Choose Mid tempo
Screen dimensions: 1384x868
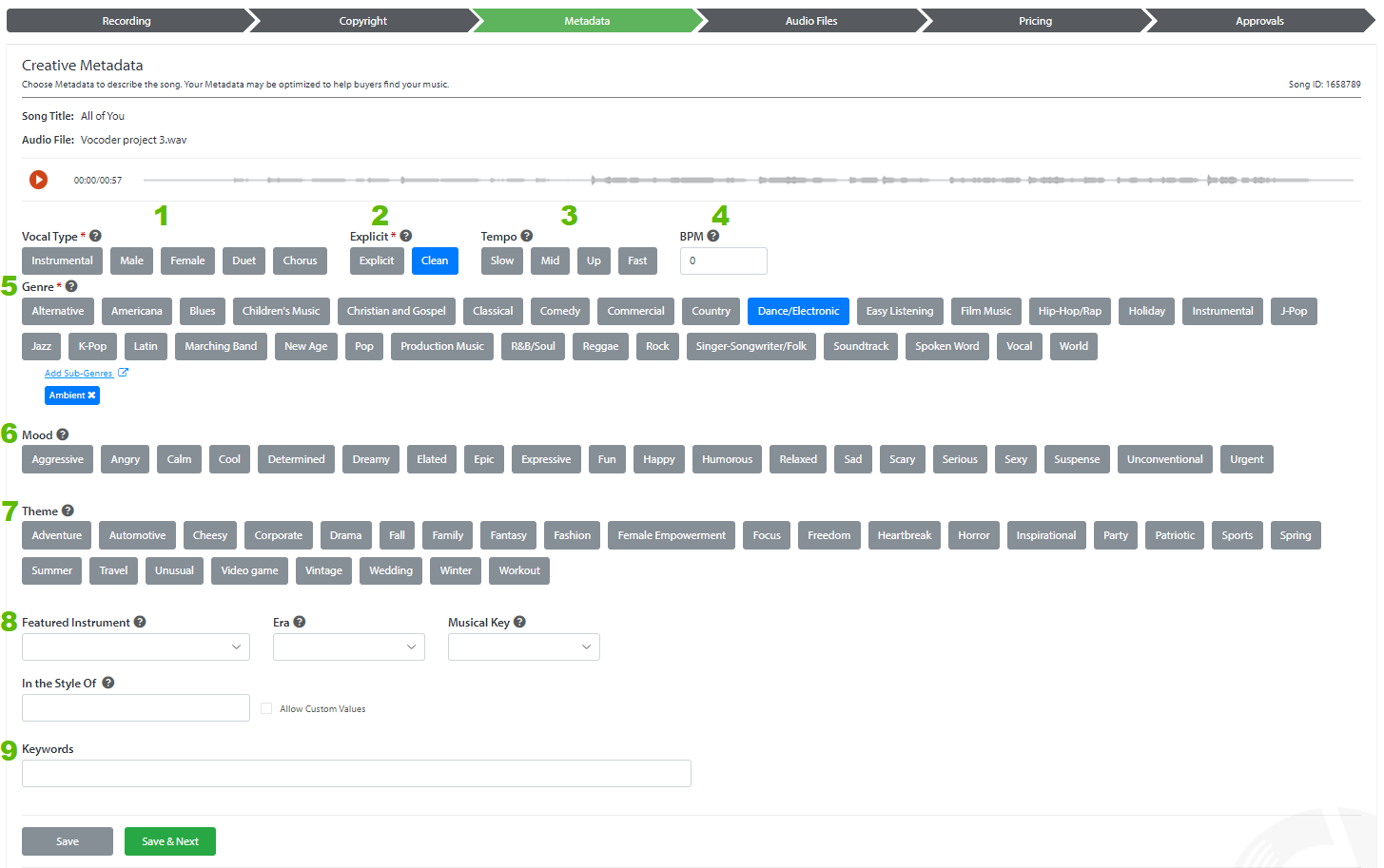coord(551,260)
